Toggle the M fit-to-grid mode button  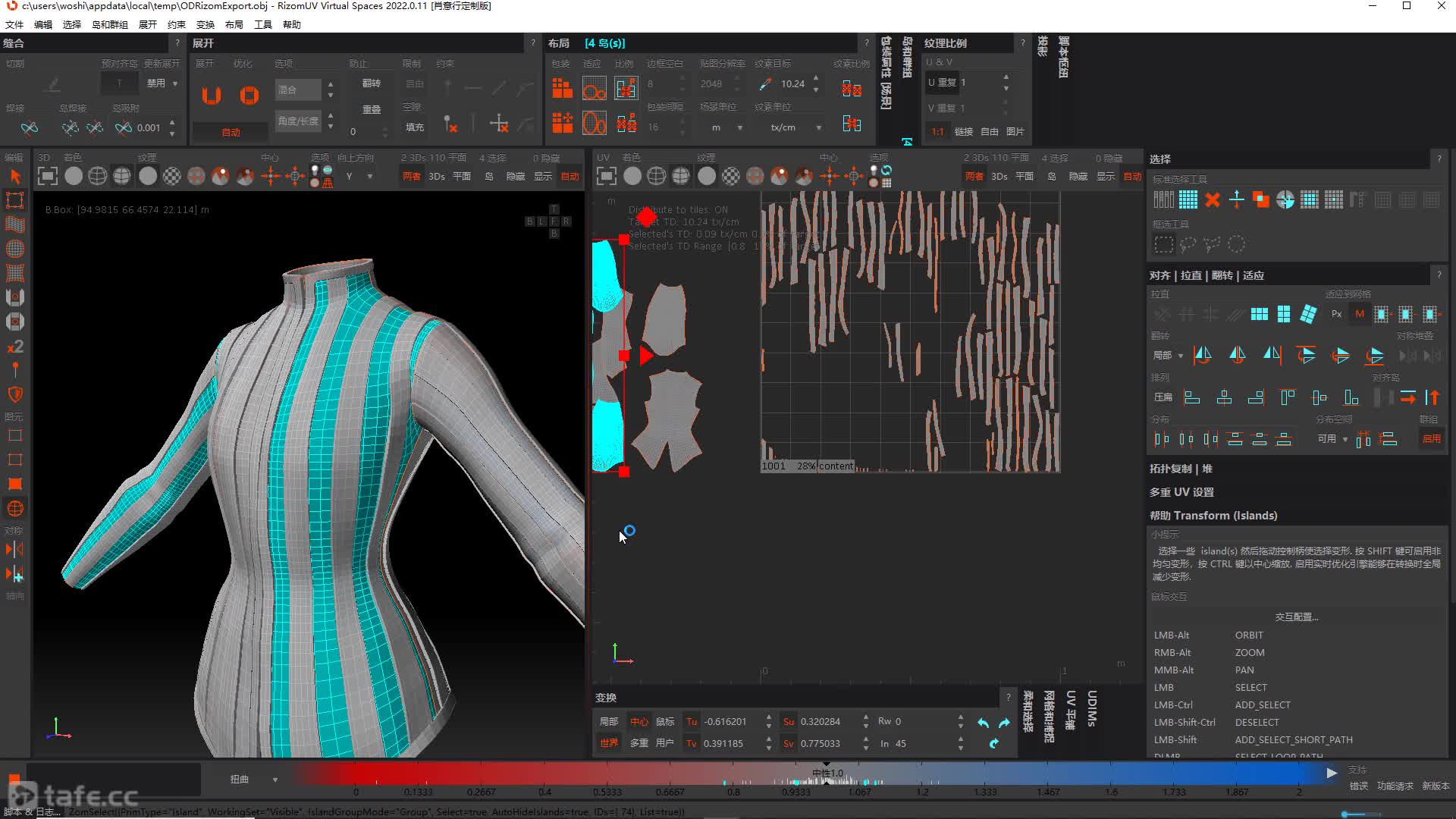pyautogui.click(x=1360, y=314)
